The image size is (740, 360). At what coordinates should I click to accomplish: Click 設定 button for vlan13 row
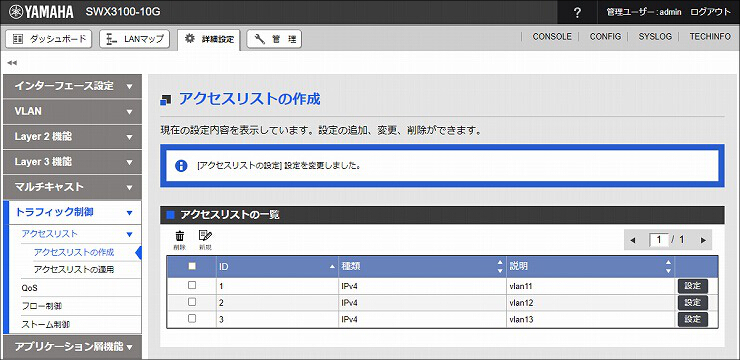click(693, 319)
